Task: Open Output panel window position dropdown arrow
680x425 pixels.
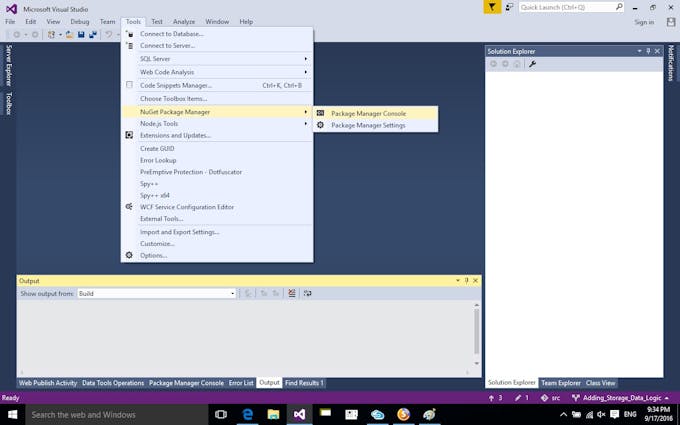Action: 458,281
